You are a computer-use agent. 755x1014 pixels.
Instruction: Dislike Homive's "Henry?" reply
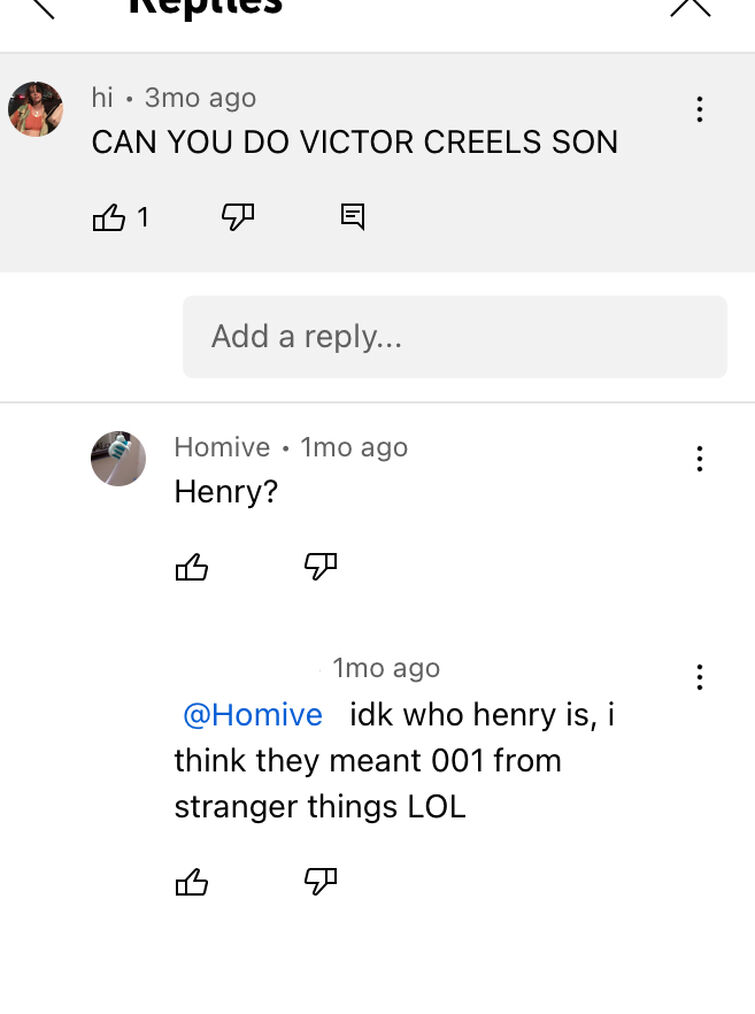(320, 566)
